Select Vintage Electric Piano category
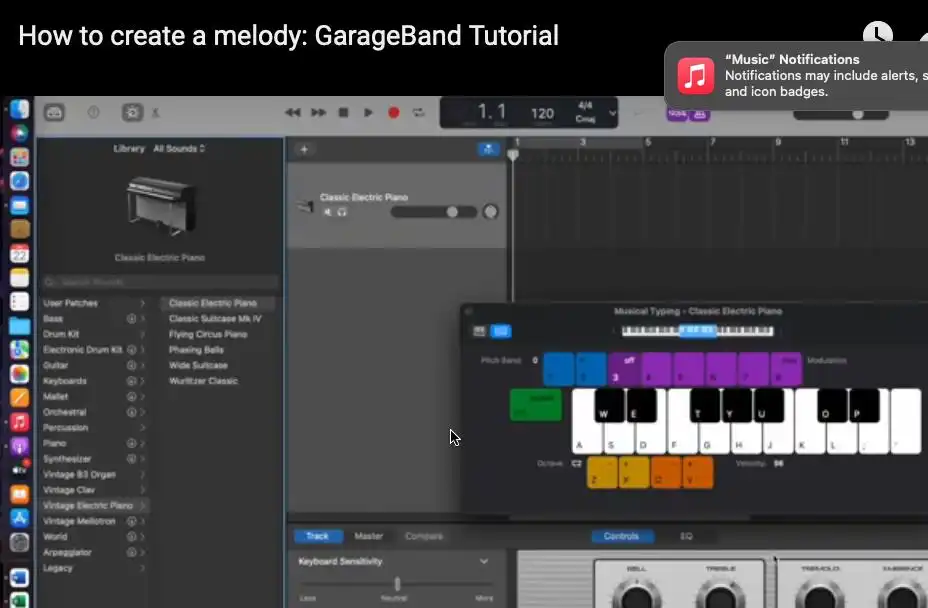The image size is (928, 608). point(94,506)
